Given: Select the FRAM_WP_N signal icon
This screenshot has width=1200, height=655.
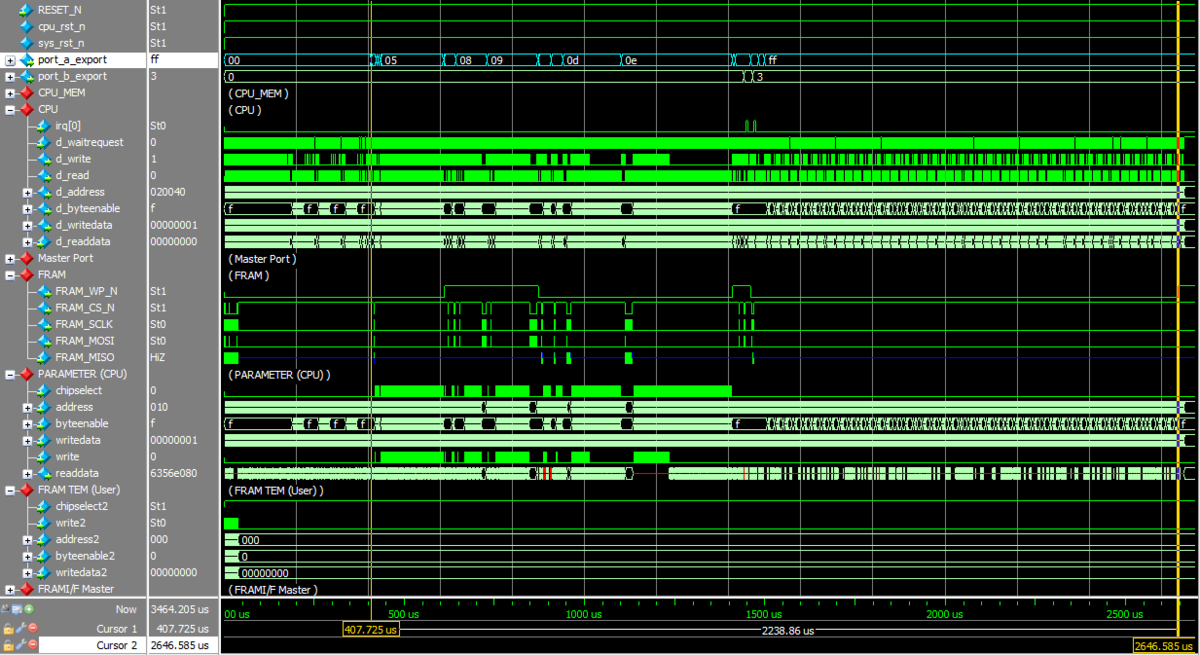Looking at the screenshot, I should (43, 291).
